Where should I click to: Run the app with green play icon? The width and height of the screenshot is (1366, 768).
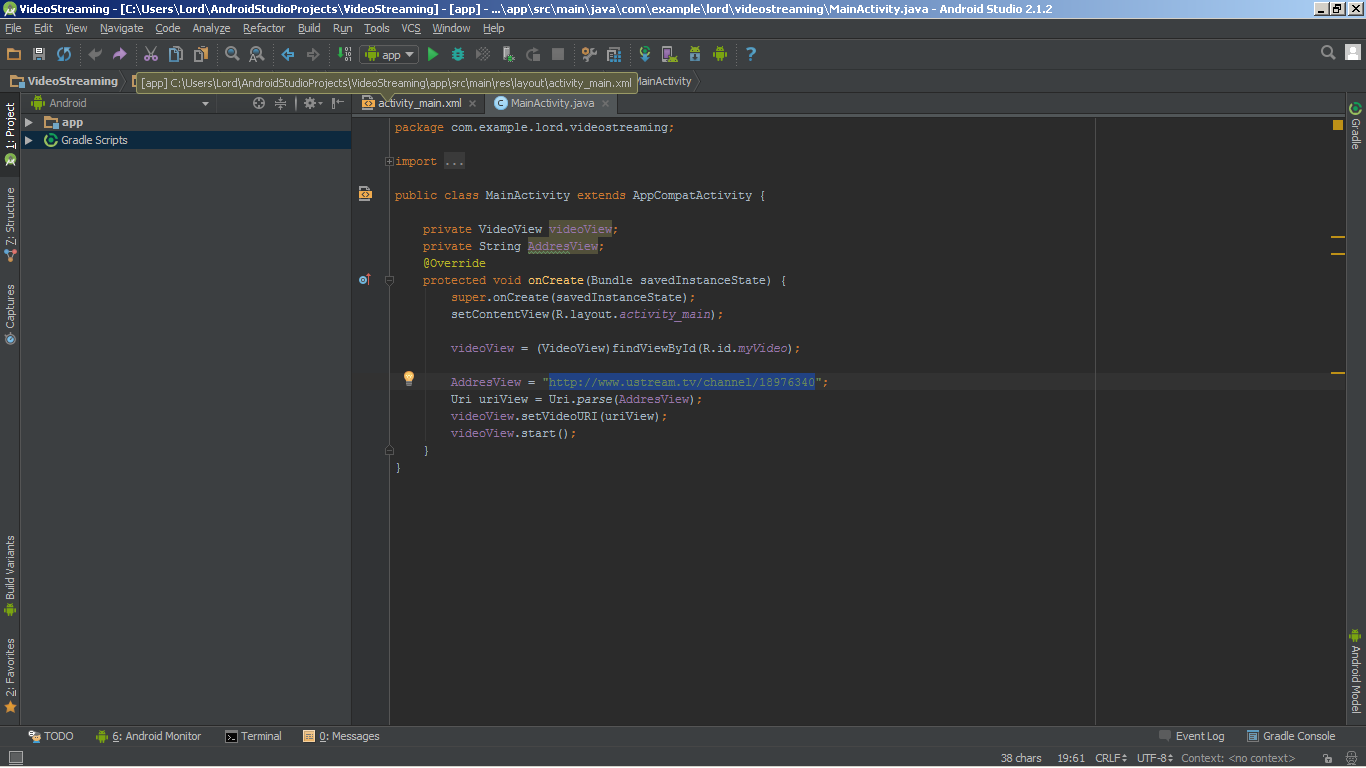coord(433,54)
